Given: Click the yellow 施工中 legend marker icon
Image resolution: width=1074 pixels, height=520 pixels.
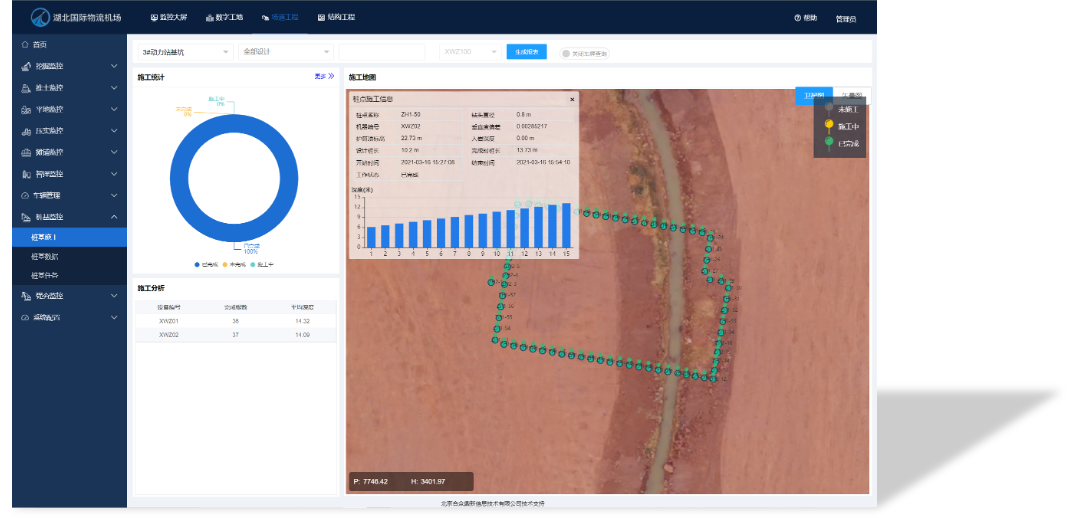Looking at the screenshot, I should click(x=829, y=126).
